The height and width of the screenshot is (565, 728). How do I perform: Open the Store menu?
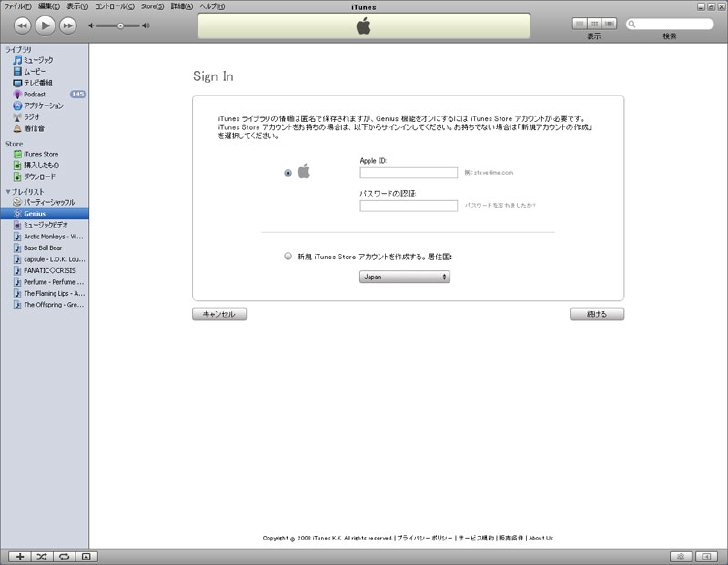(152, 6)
